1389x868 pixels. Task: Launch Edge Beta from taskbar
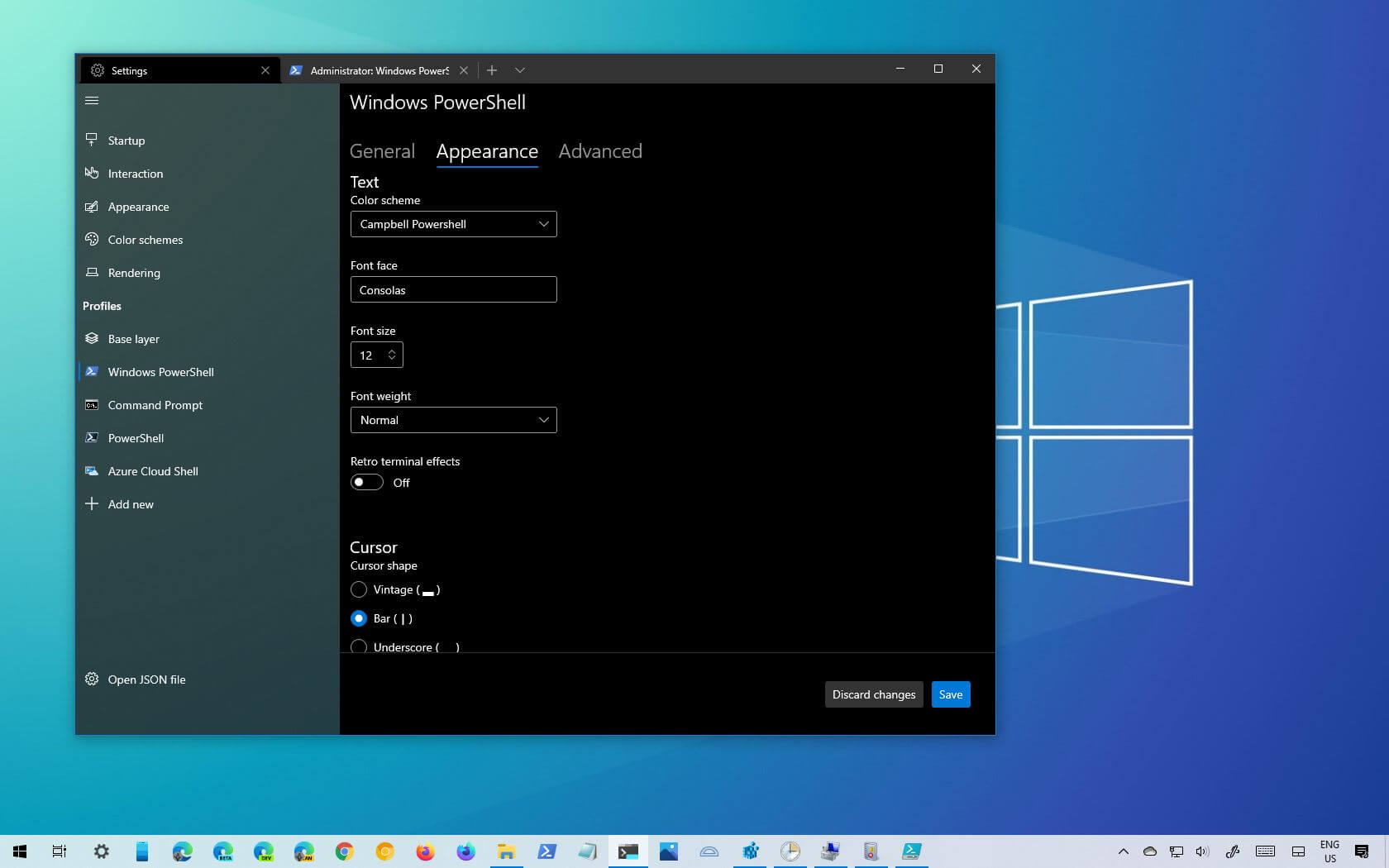click(x=222, y=851)
